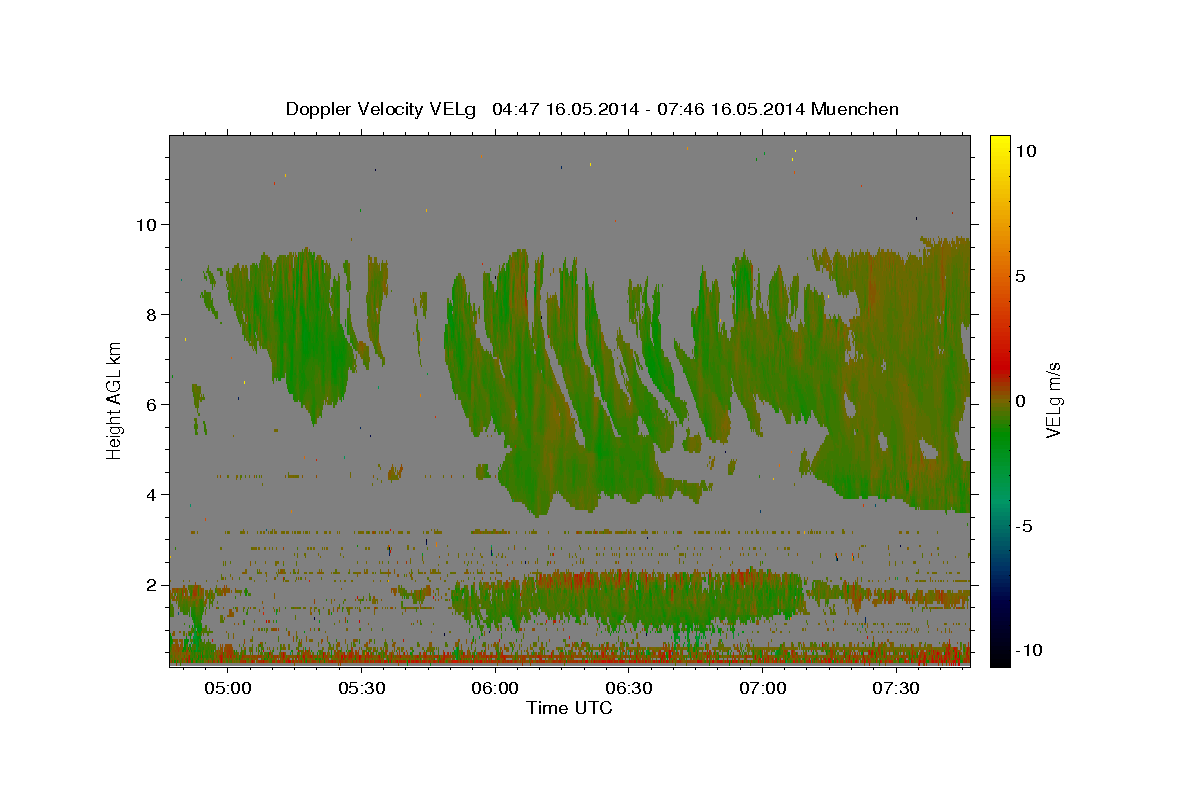Click the 'Muenchen' location in title
This screenshot has width=1200, height=800.
[x=855, y=109]
